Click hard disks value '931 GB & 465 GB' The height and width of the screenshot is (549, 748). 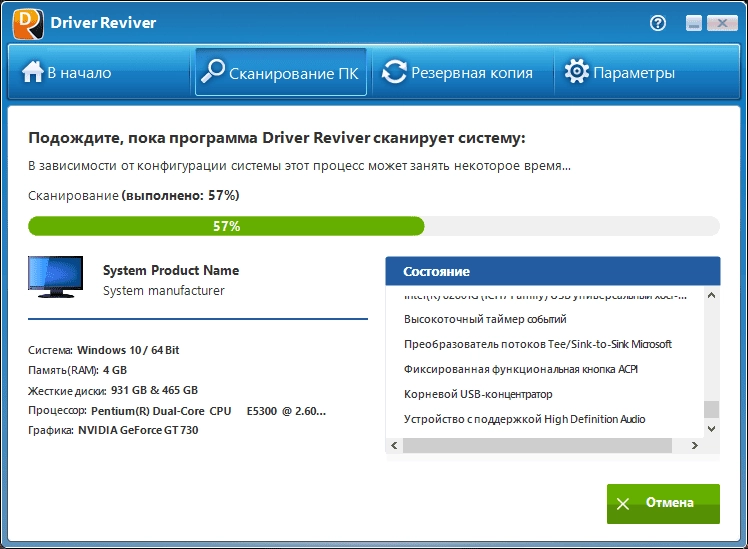(155, 390)
